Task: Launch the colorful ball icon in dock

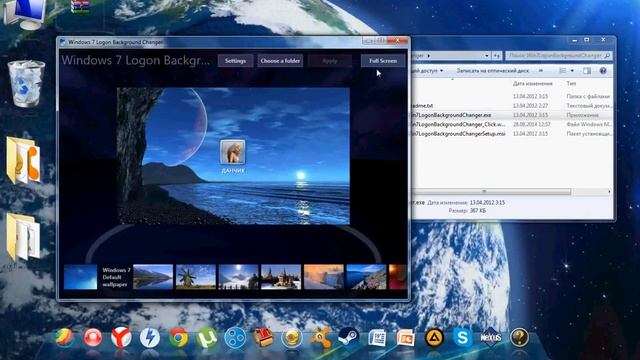Action: click(64, 338)
